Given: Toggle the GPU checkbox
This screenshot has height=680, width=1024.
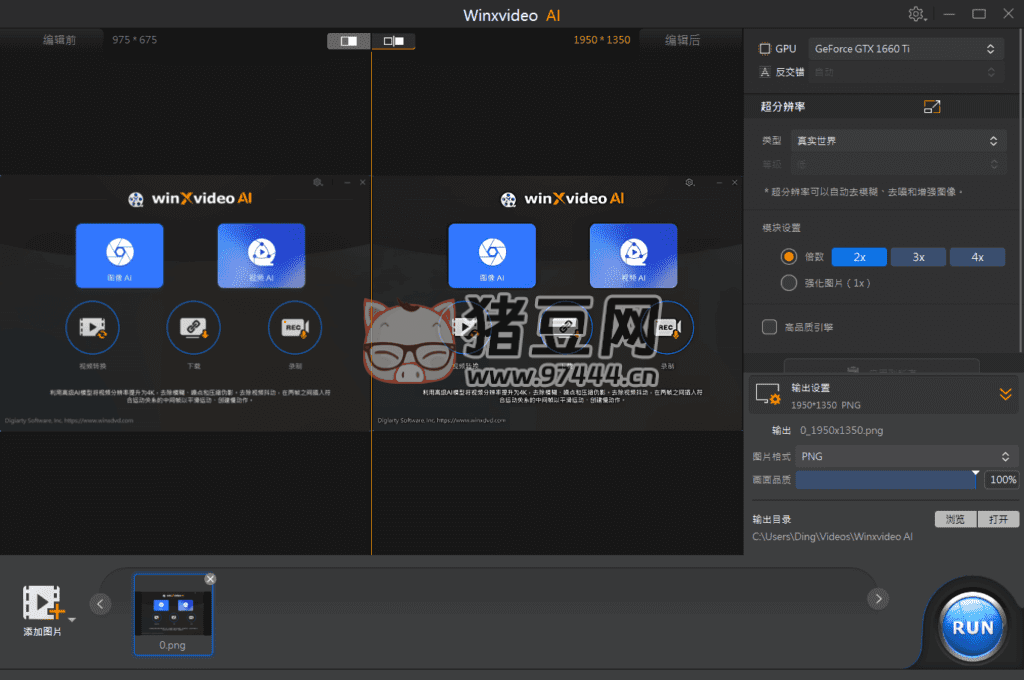Looking at the screenshot, I should coord(765,48).
